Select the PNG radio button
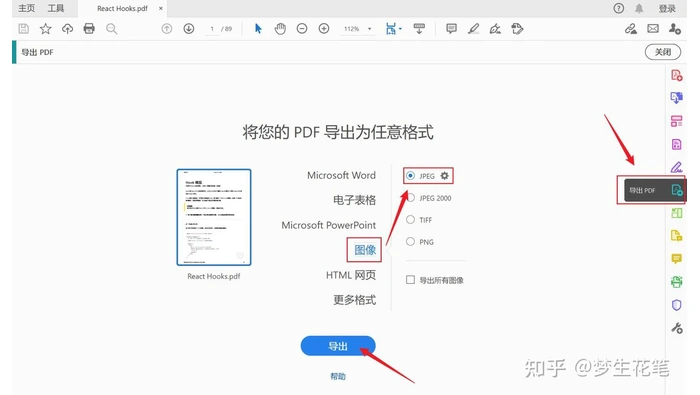Viewport: 700px width, 395px height. coord(410,241)
